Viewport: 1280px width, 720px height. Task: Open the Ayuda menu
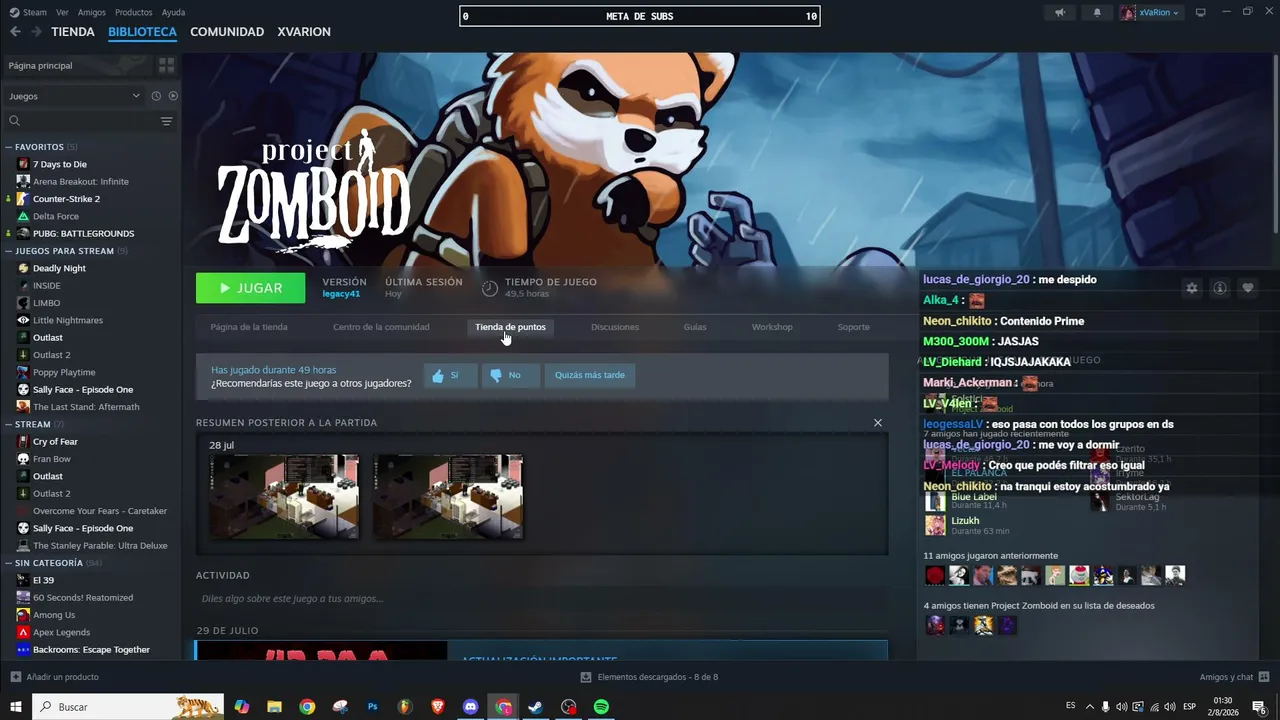coord(173,13)
